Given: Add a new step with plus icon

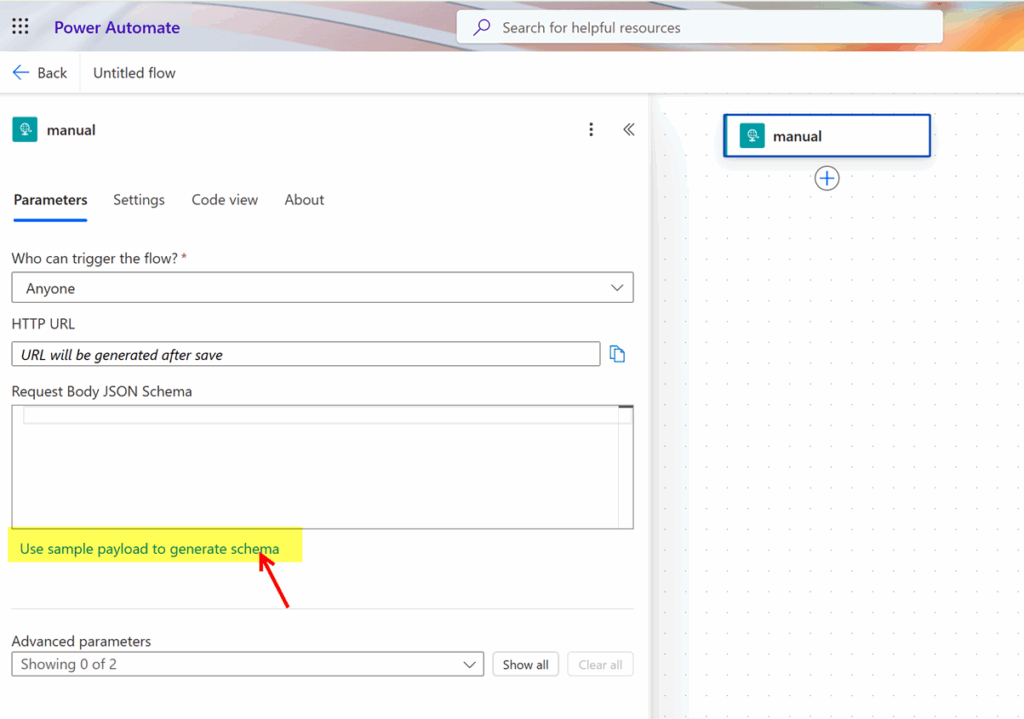Looking at the screenshot, I should click(x=827, y=178).
